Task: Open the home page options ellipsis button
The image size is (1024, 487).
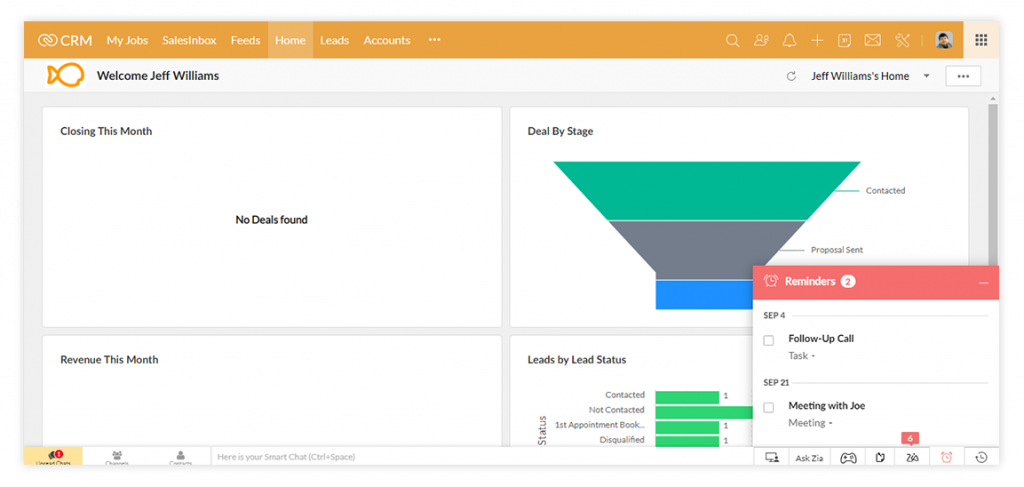Action: coord(963,76)
